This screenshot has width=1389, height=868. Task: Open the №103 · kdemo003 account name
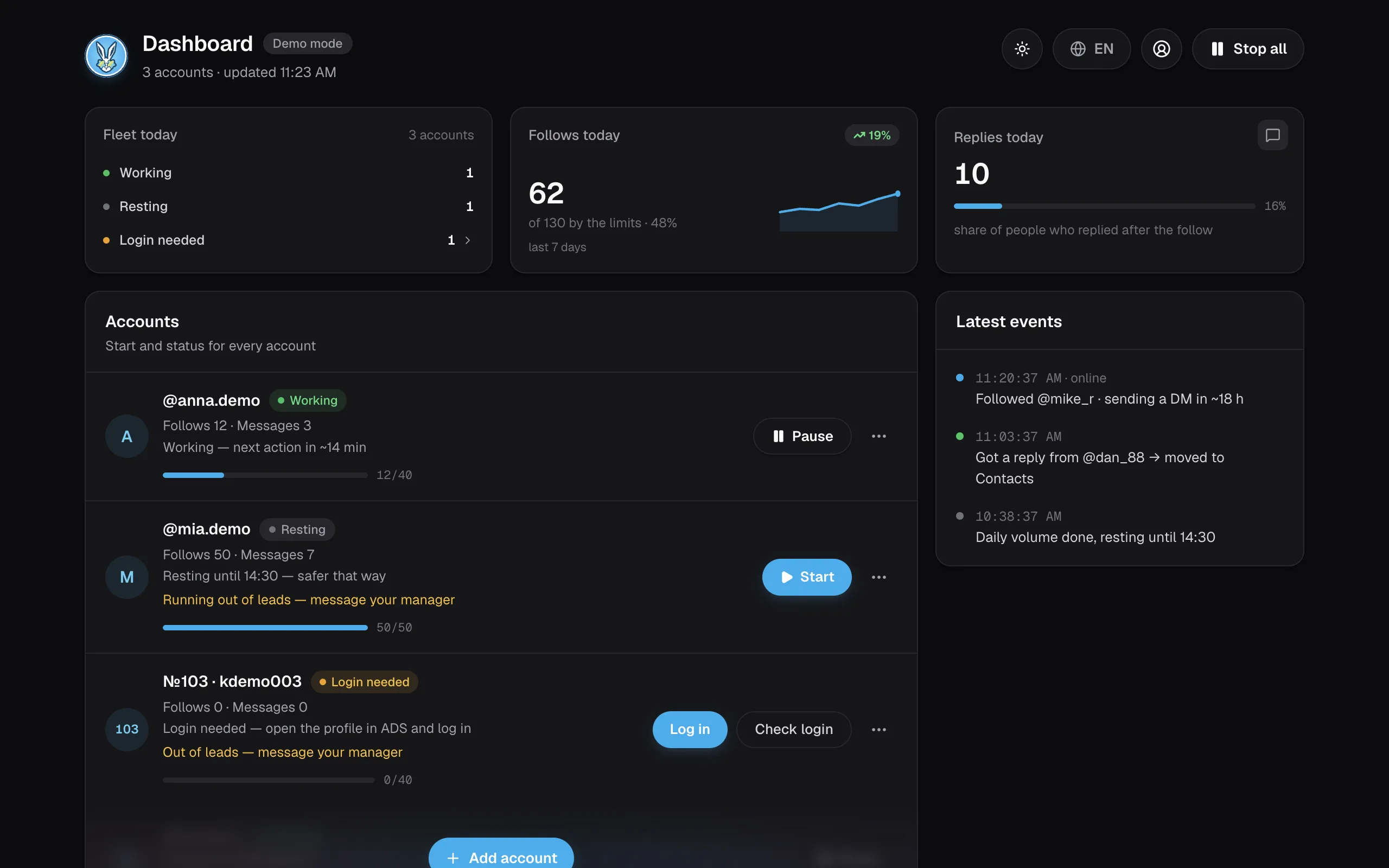click(232, 681)
